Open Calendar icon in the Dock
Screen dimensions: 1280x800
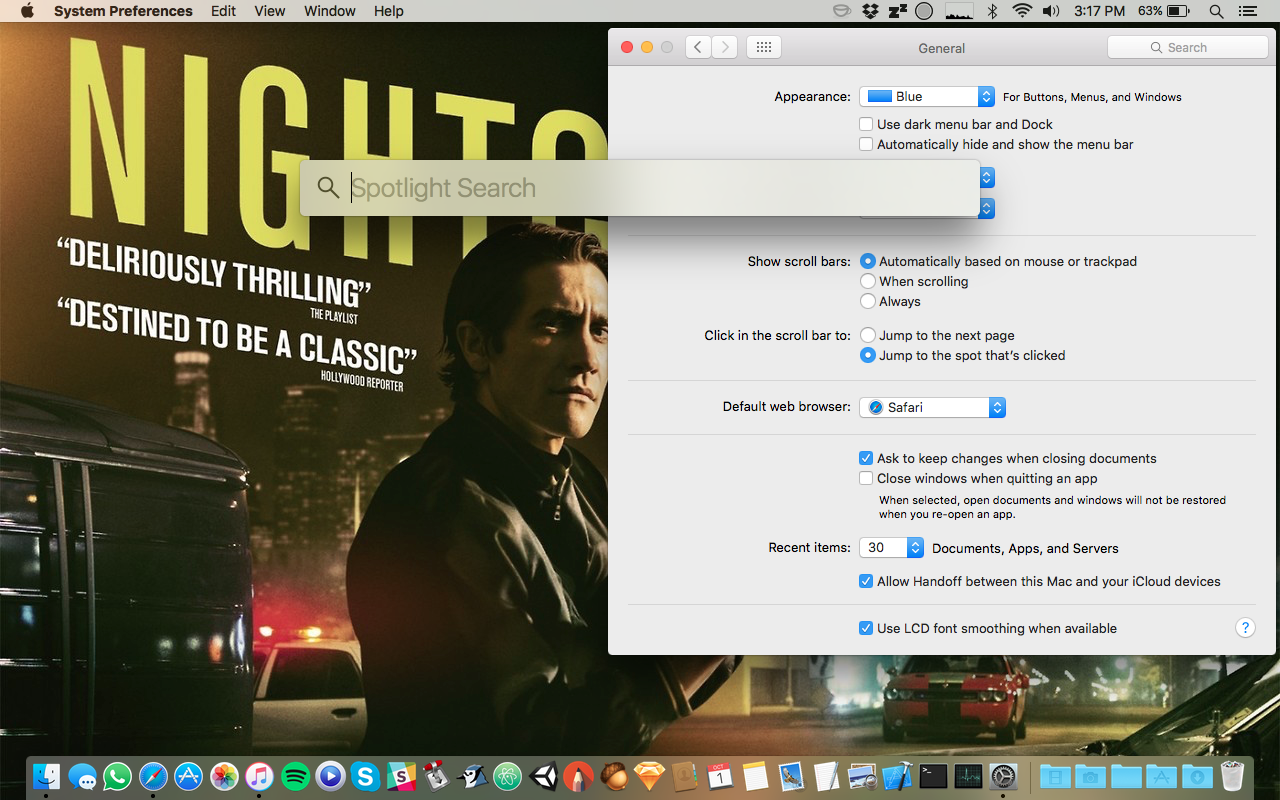point(720,776)
